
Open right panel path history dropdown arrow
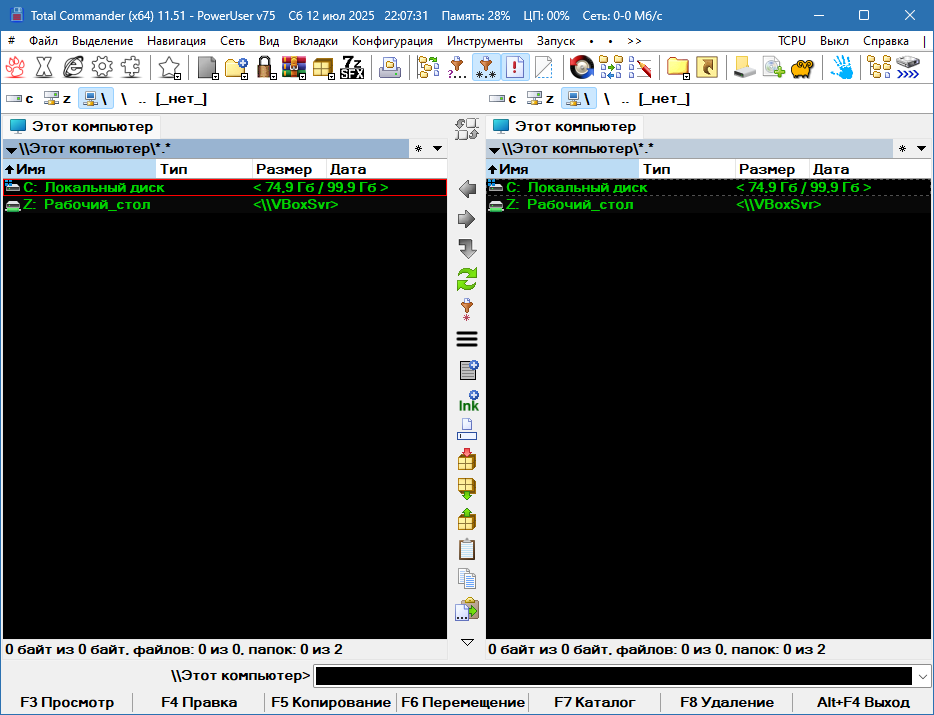pos(921,148)
